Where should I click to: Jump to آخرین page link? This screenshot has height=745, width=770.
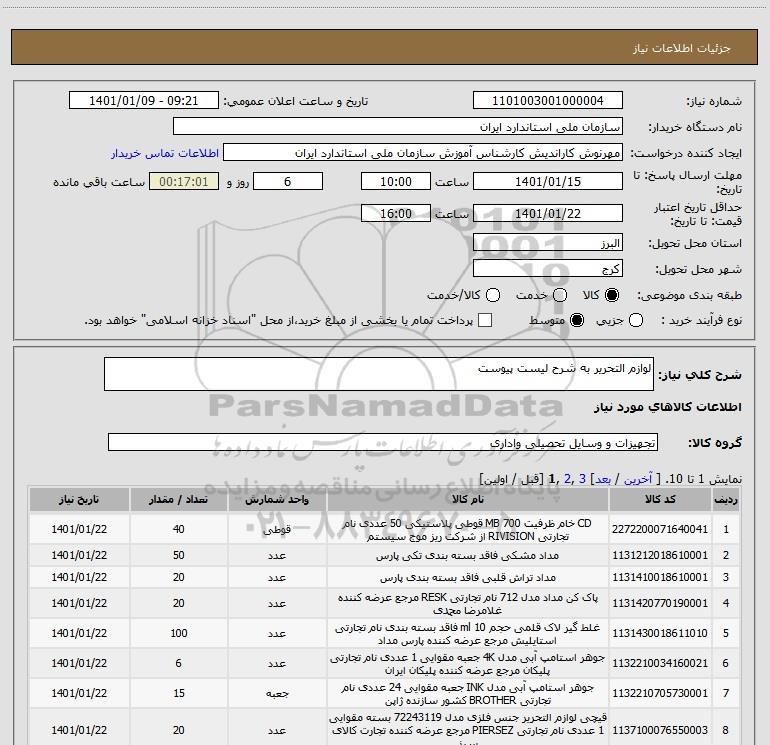click(x=638, y=479)
